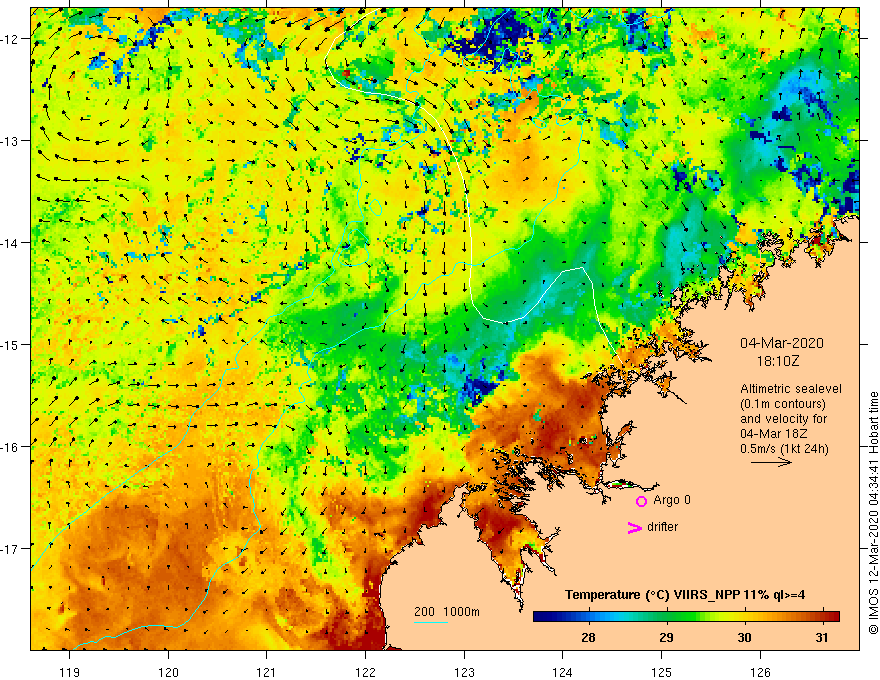Click the longitude axis label 121
Screen dimensions: 880x680
pyautogui.click(x=267, y=672)
